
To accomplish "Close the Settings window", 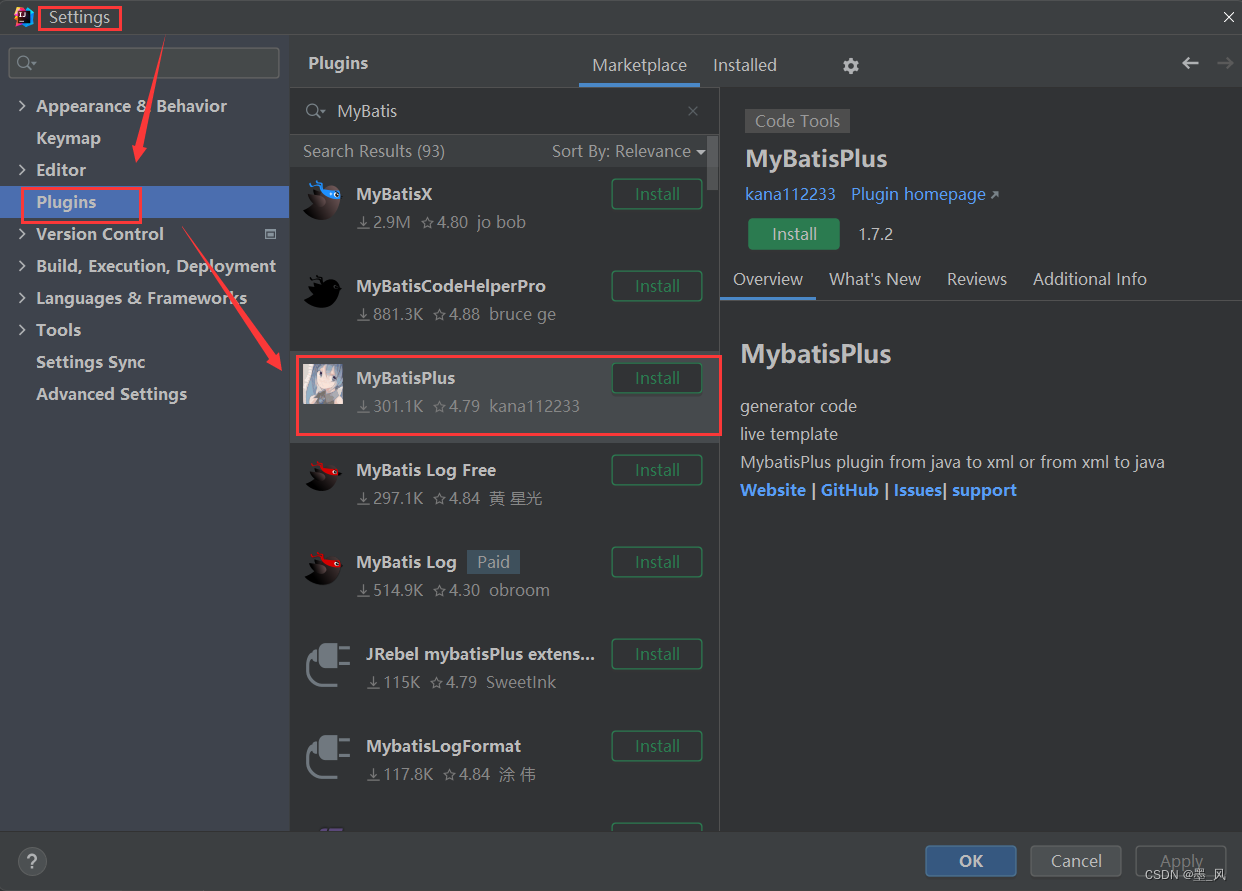I will point(1229,17).
